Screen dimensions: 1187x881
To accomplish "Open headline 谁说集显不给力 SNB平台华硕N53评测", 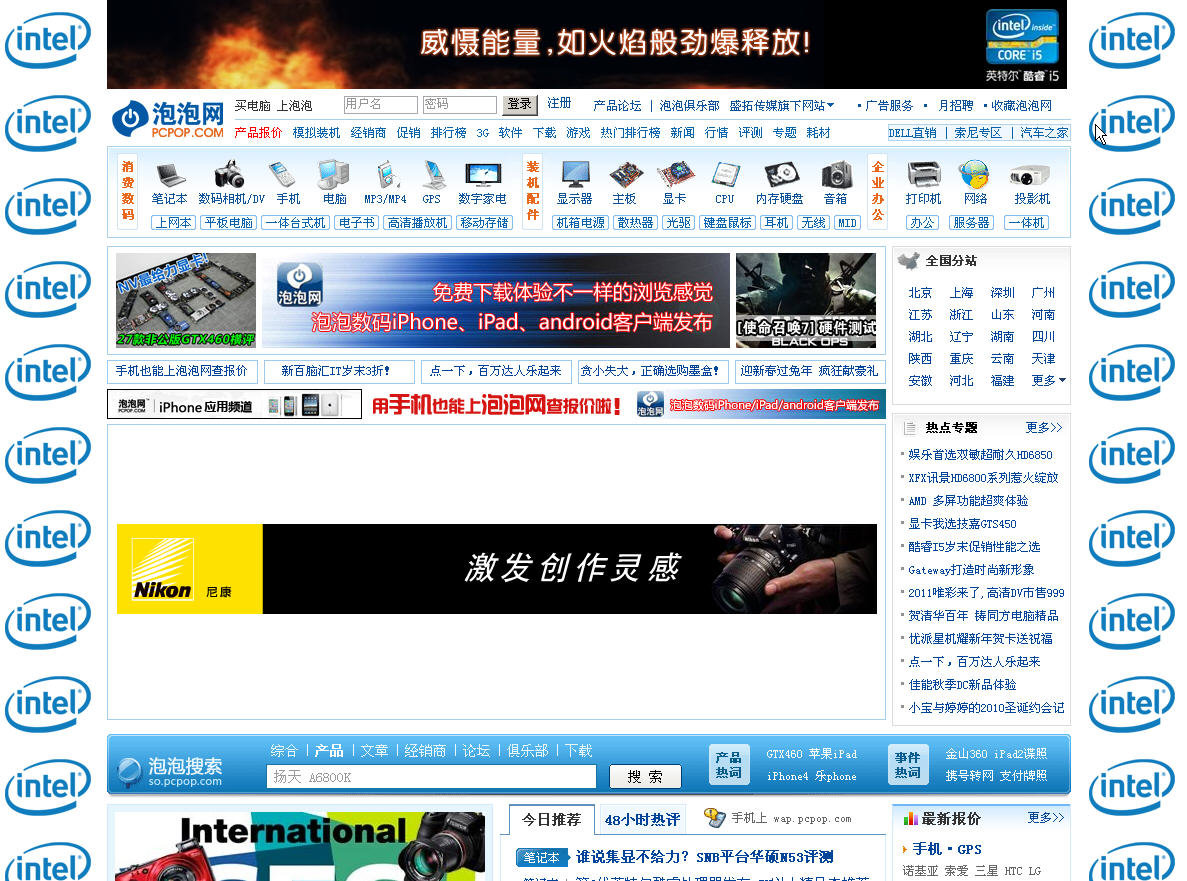I will (704, 857).
